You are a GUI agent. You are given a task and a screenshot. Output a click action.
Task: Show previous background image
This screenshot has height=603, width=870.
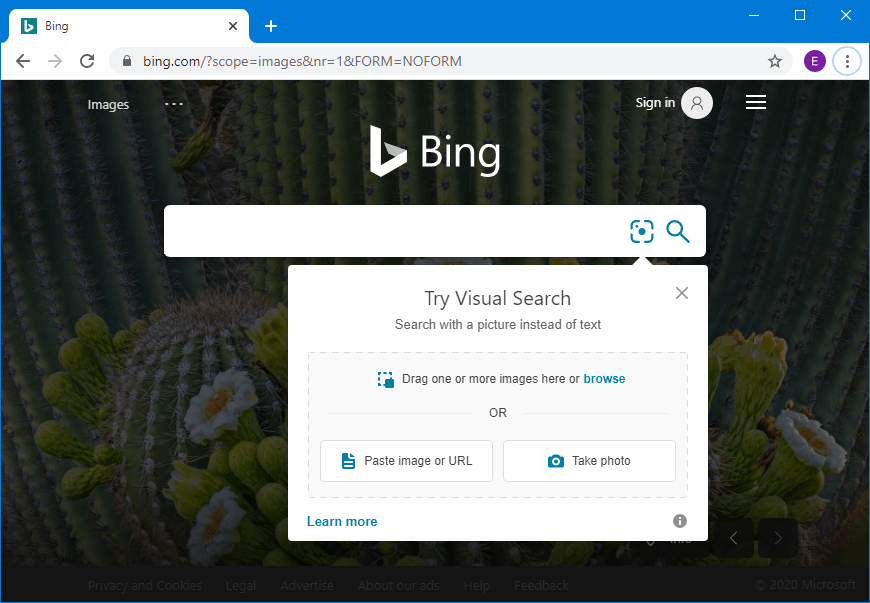pos(734,538)
